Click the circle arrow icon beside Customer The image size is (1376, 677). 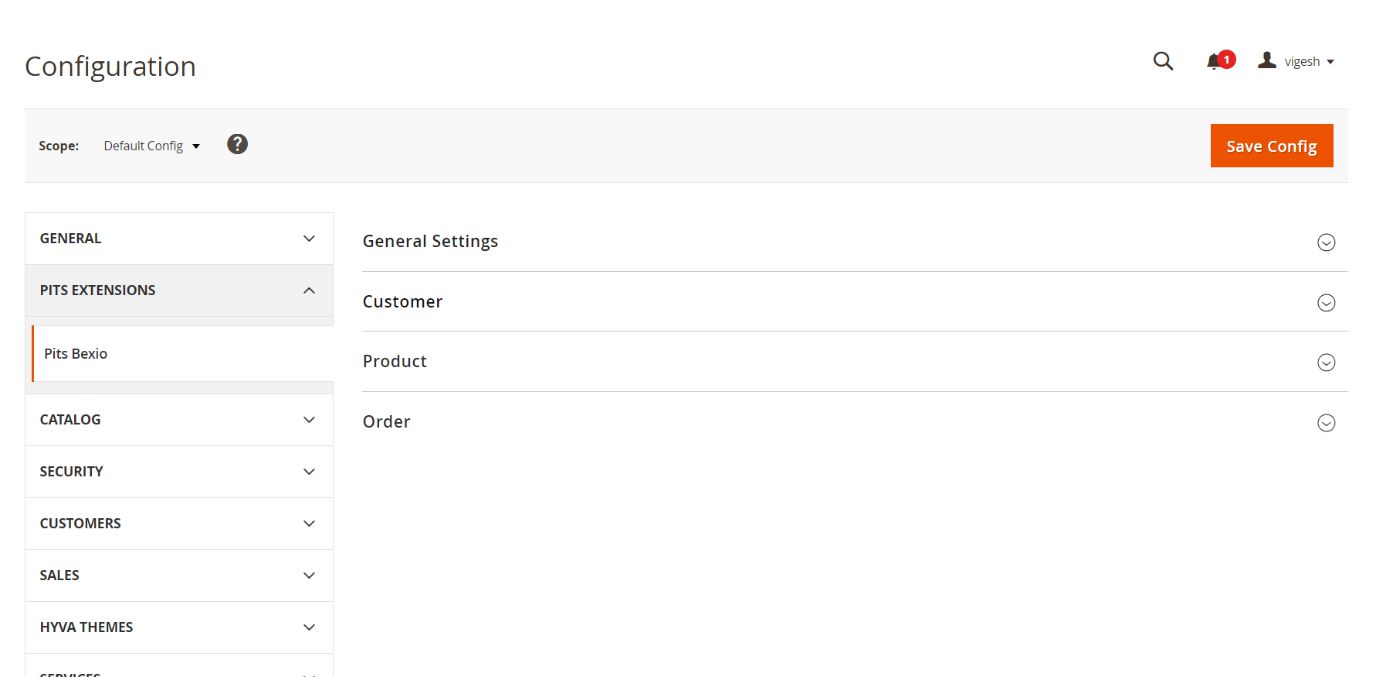pyautogui.click(x=1326, y=302)
